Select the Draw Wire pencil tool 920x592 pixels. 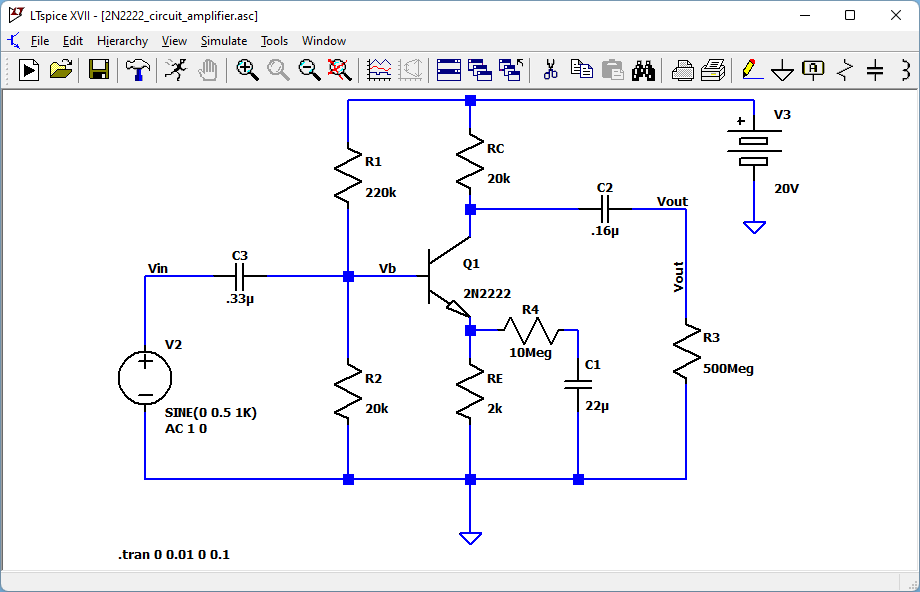click(x=752, y=70)
